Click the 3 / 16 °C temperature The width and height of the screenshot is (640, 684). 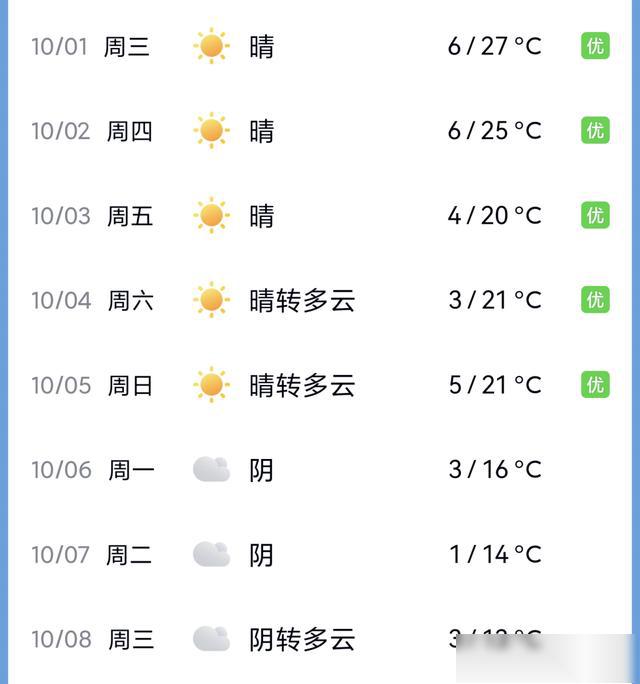(x=495, y=470)
